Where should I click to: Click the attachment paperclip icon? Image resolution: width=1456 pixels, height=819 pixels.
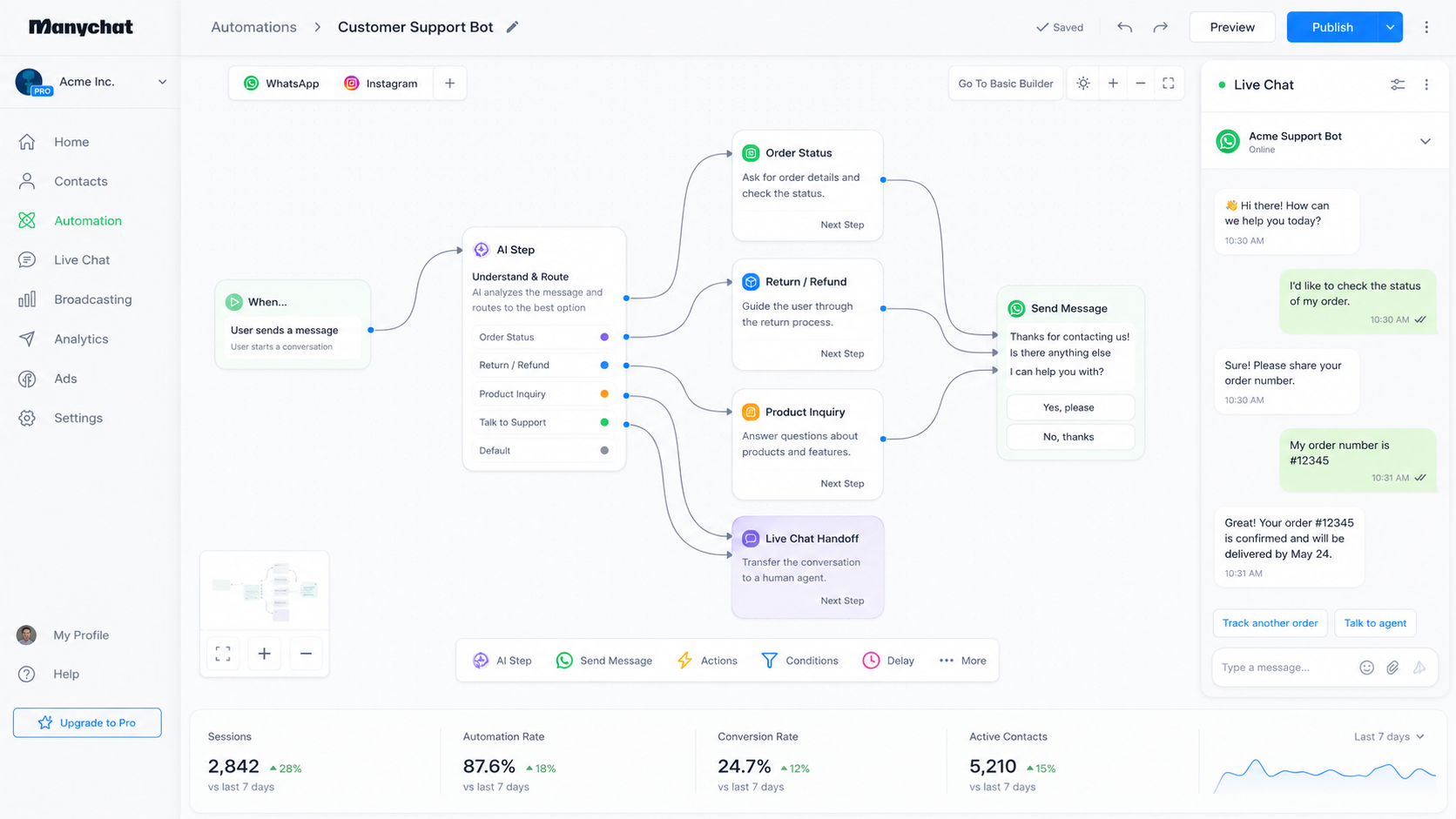(1392, 668)
